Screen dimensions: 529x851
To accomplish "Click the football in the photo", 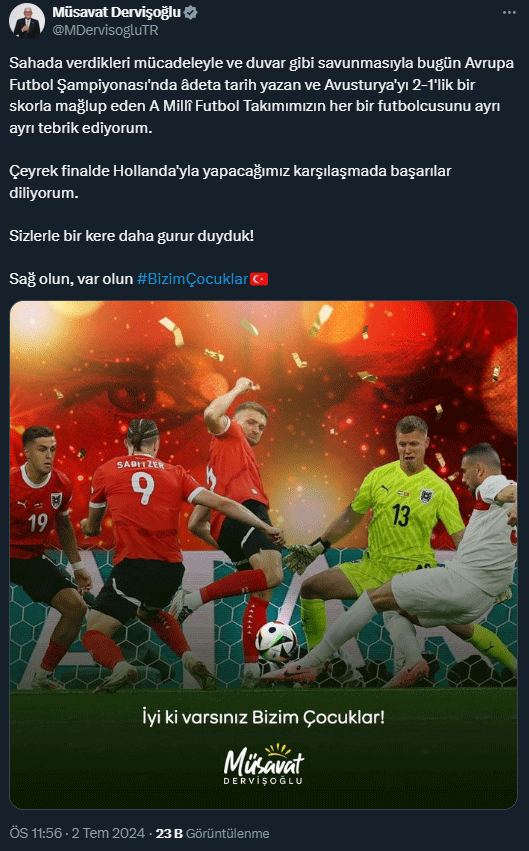I will (276, 642).
